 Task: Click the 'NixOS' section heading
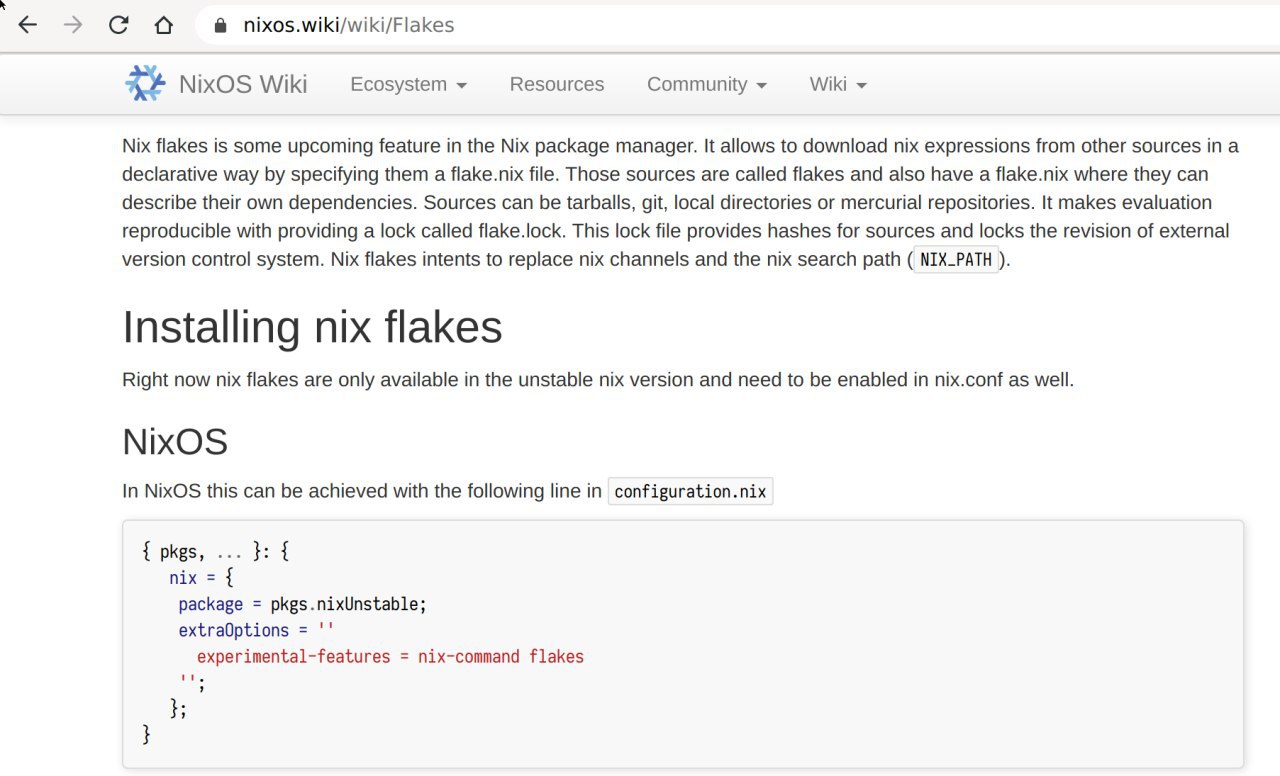(x=175, y=441)
